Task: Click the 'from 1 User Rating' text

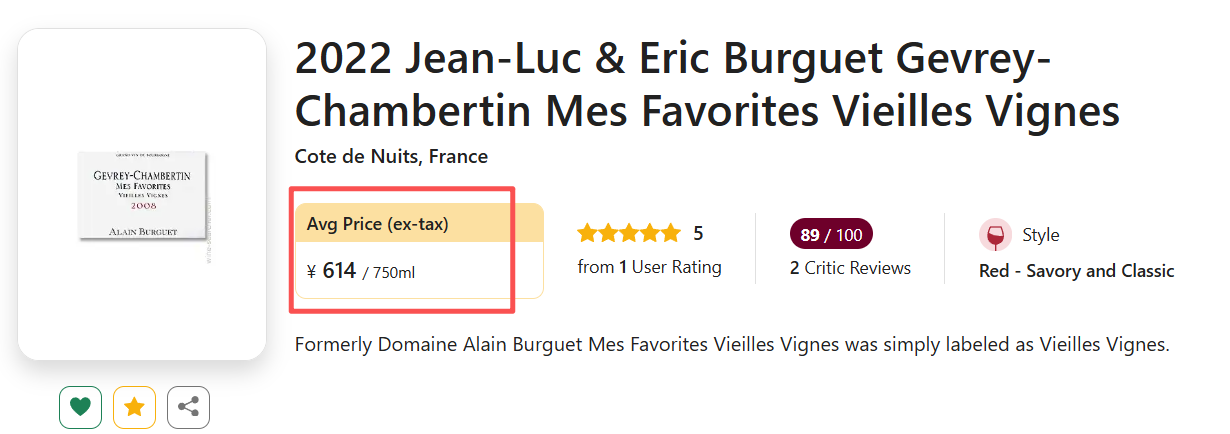Action: tap(649, 267)
